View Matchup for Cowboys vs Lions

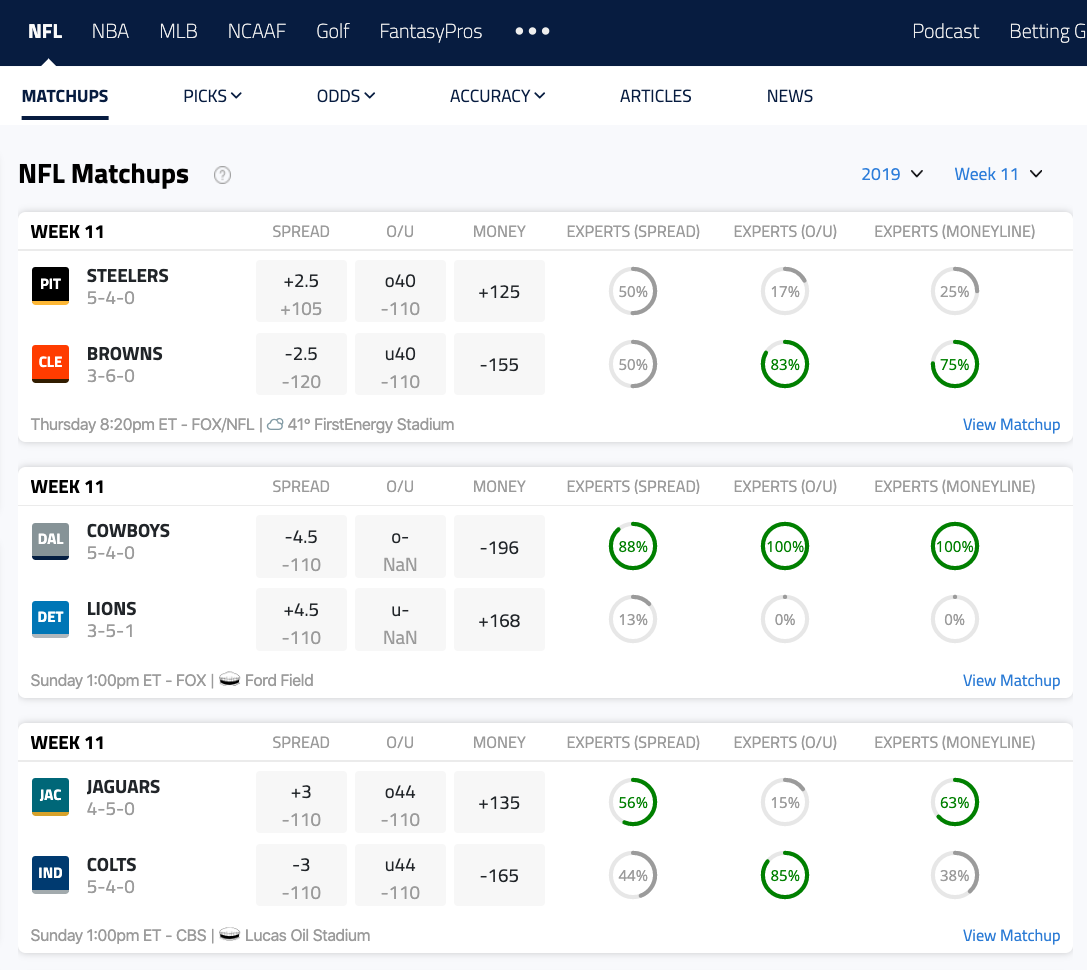coord(1011,680)
